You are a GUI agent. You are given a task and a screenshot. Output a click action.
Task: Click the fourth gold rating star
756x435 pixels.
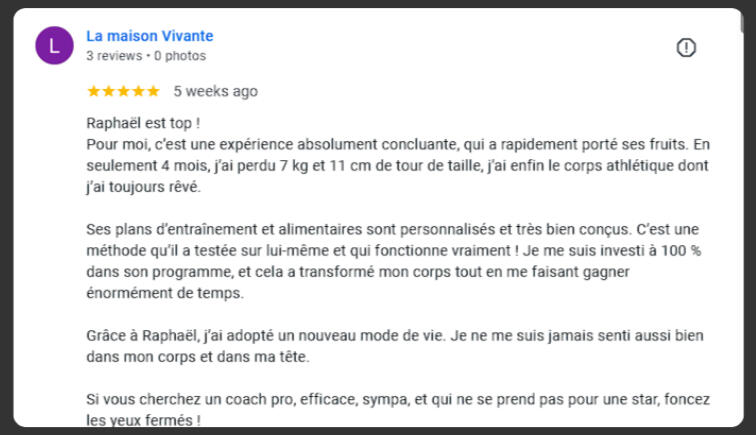coord(138,91)
